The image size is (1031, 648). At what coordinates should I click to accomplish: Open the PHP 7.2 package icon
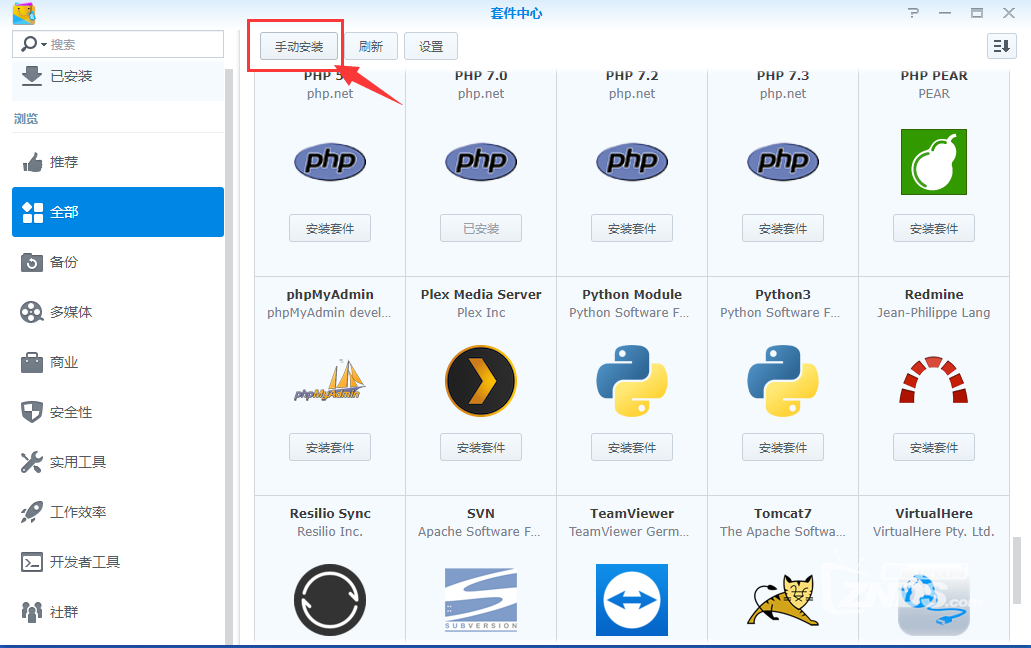point(632,162)
